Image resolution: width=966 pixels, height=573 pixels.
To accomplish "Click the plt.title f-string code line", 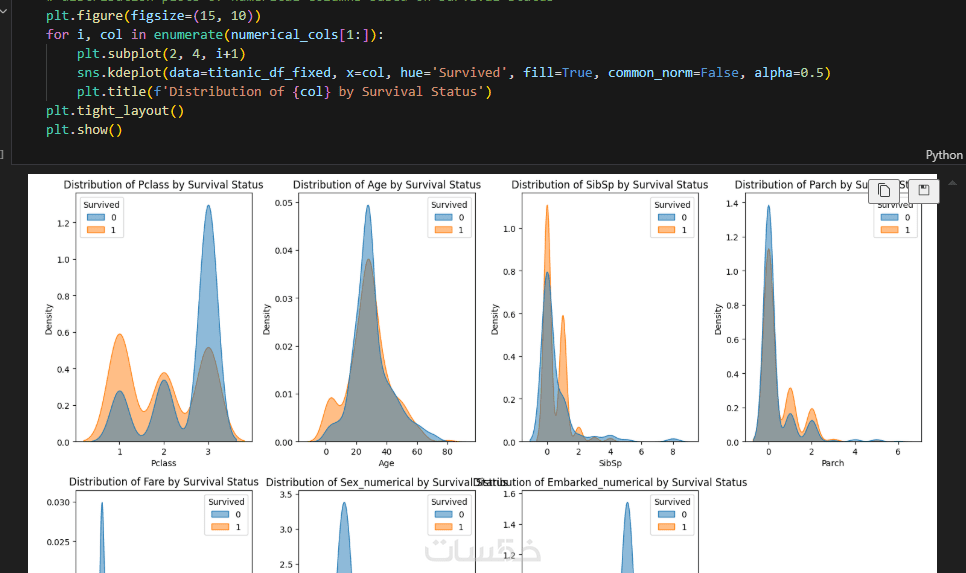I will pyautogui.click(x=284, y=92).
